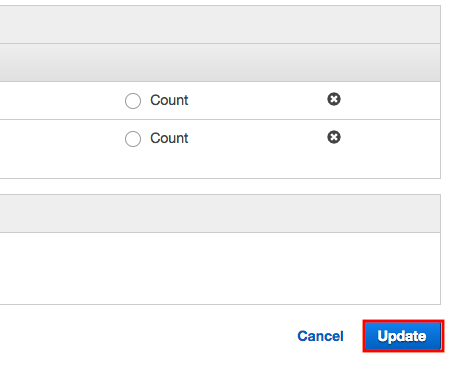
Task: Click the gradient column header row above Count rows
Action: (x=220, y=63)
